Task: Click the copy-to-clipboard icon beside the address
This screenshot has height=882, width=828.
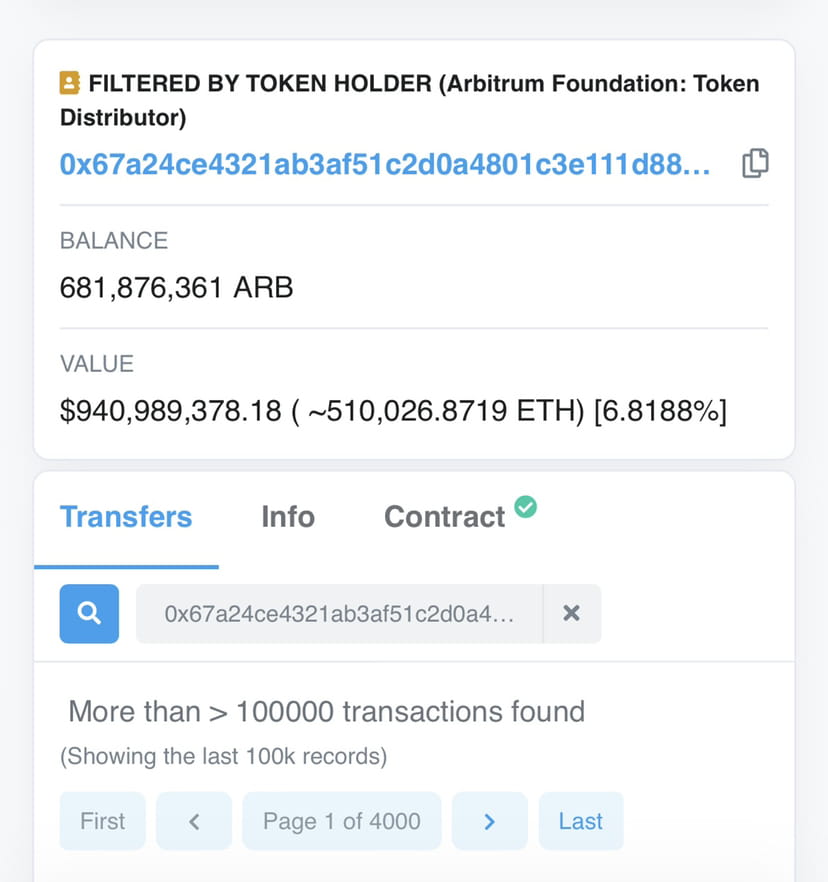Action: 757,163
